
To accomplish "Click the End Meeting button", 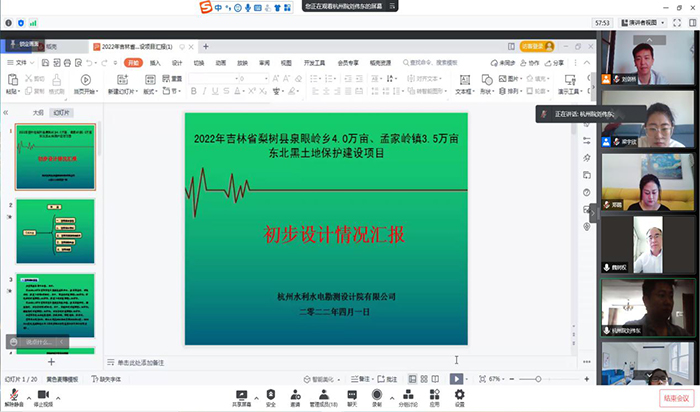I will 676,398.
